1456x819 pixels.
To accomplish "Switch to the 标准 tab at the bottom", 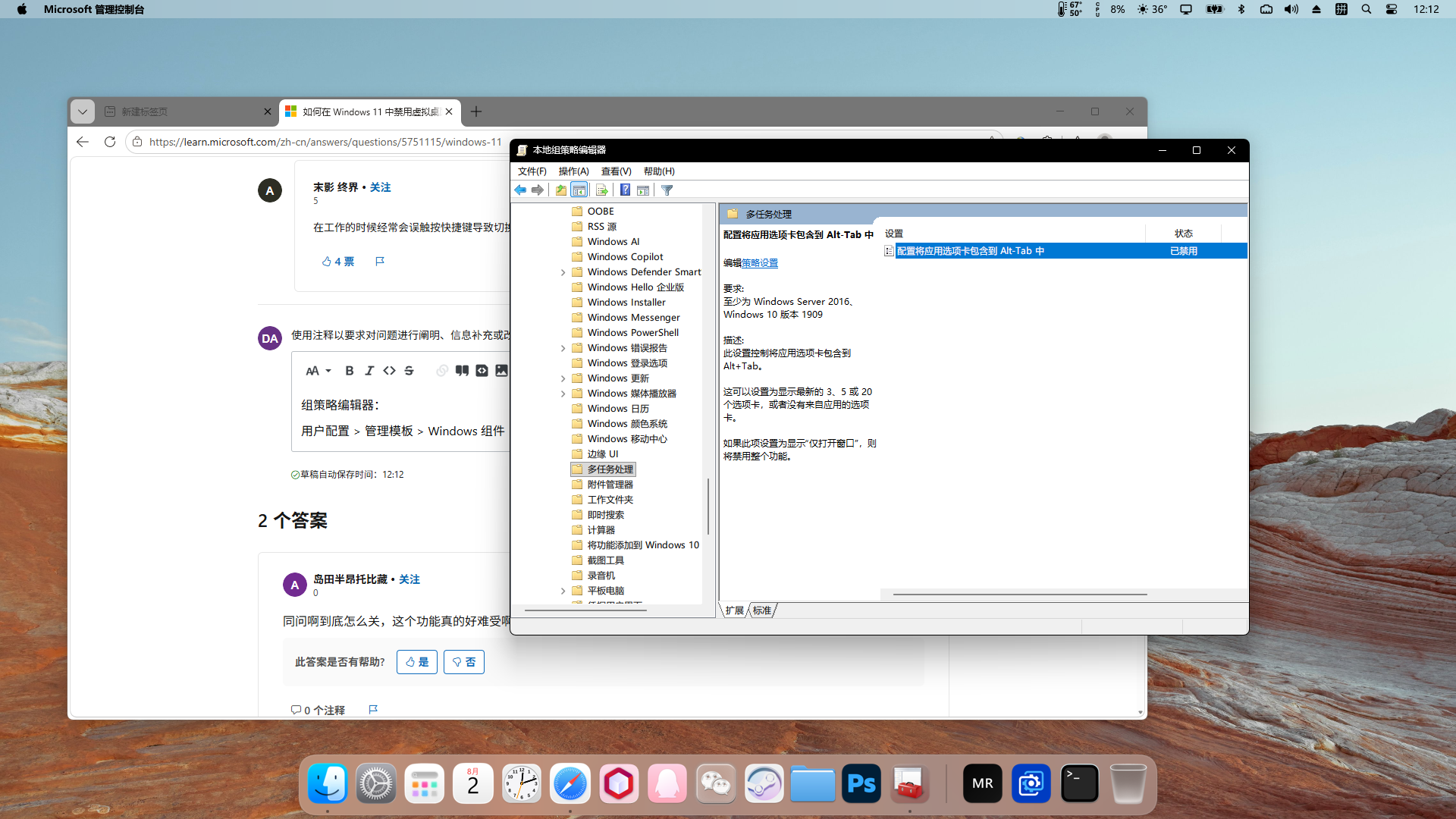I will pyautogui.click(x=762, y=610).
